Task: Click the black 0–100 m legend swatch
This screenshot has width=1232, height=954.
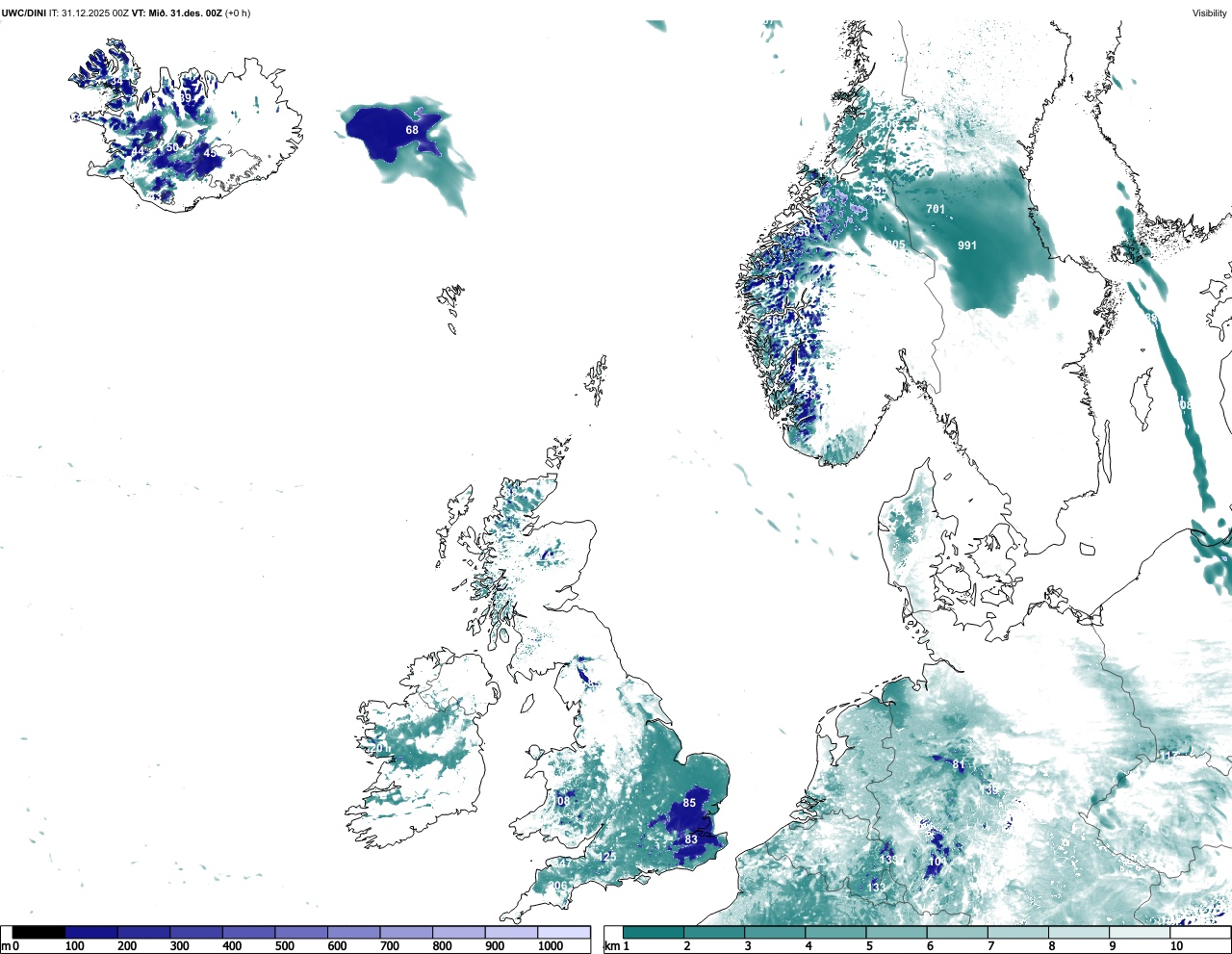Action: coord(39,932)
